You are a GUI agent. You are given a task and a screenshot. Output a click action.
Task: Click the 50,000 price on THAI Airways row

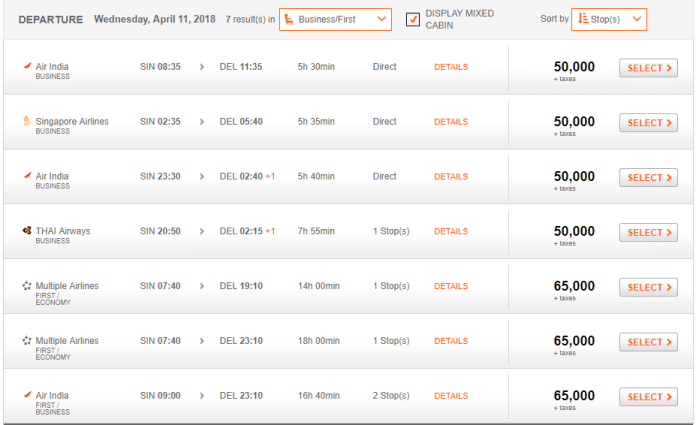(574, 231)
